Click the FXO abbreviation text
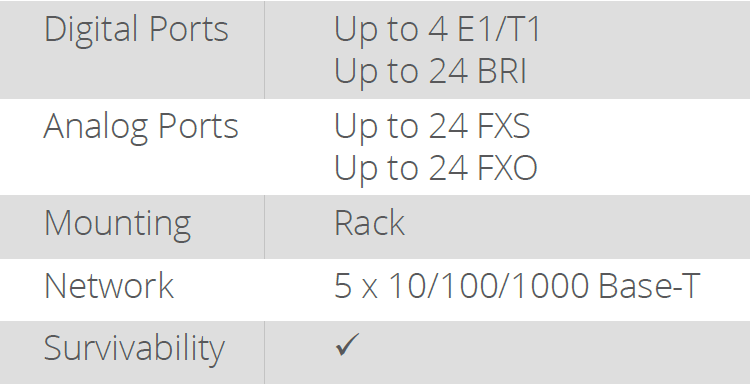This screenshot has width=754, height=387. [508, 168]
